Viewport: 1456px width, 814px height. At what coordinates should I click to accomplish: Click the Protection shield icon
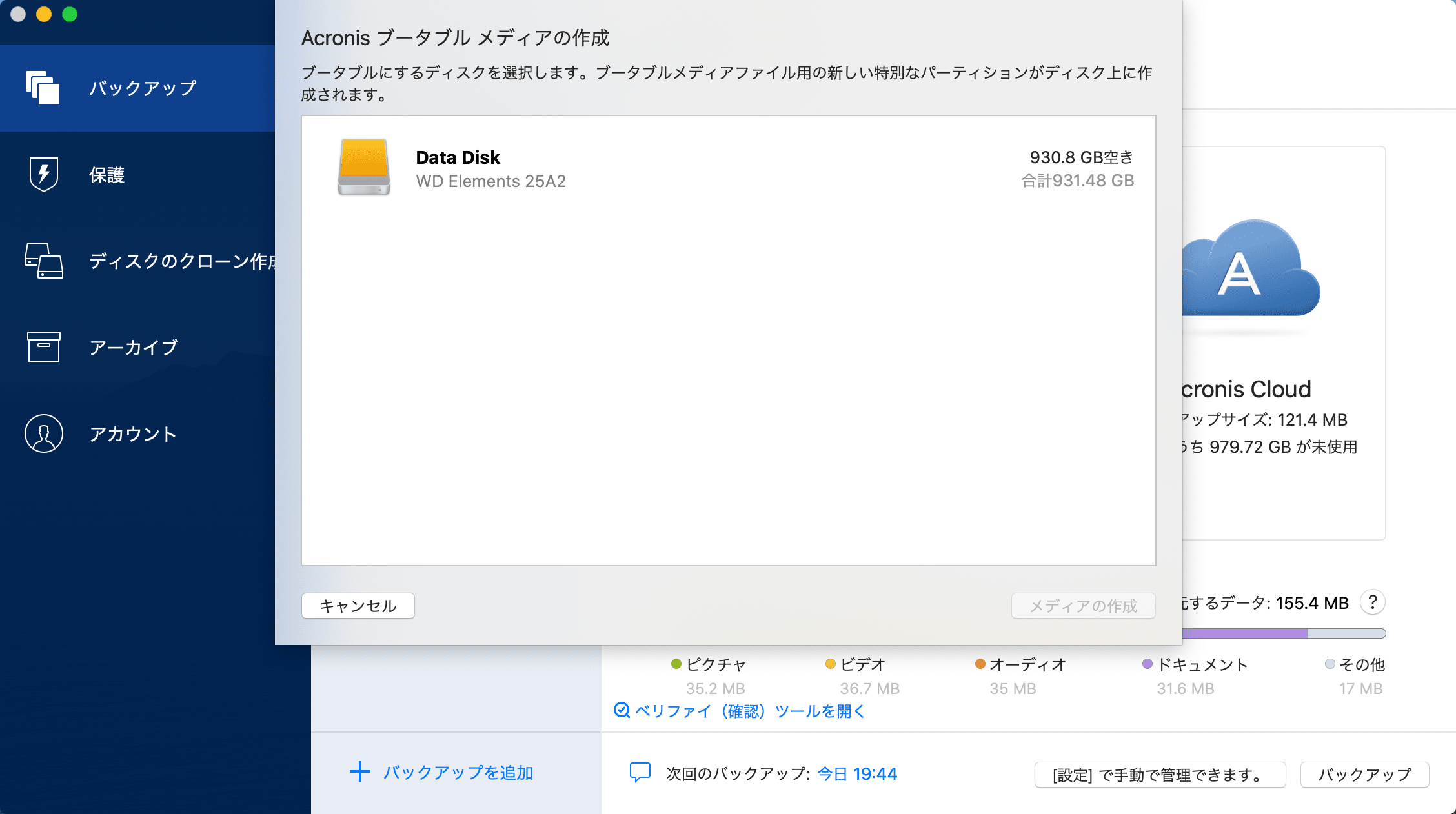click(43, 174)
